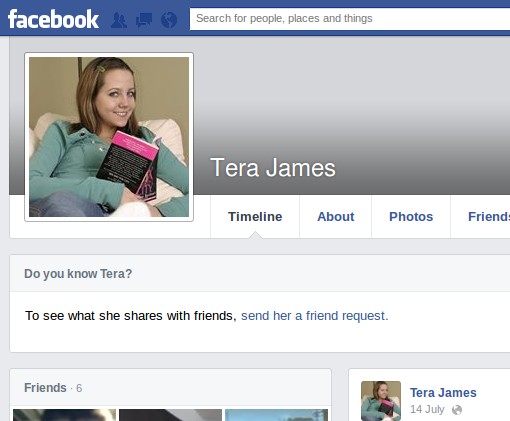Click the Tera James cover name
The height and width of the screenshot is (421, 510).
tap(273, 167)
